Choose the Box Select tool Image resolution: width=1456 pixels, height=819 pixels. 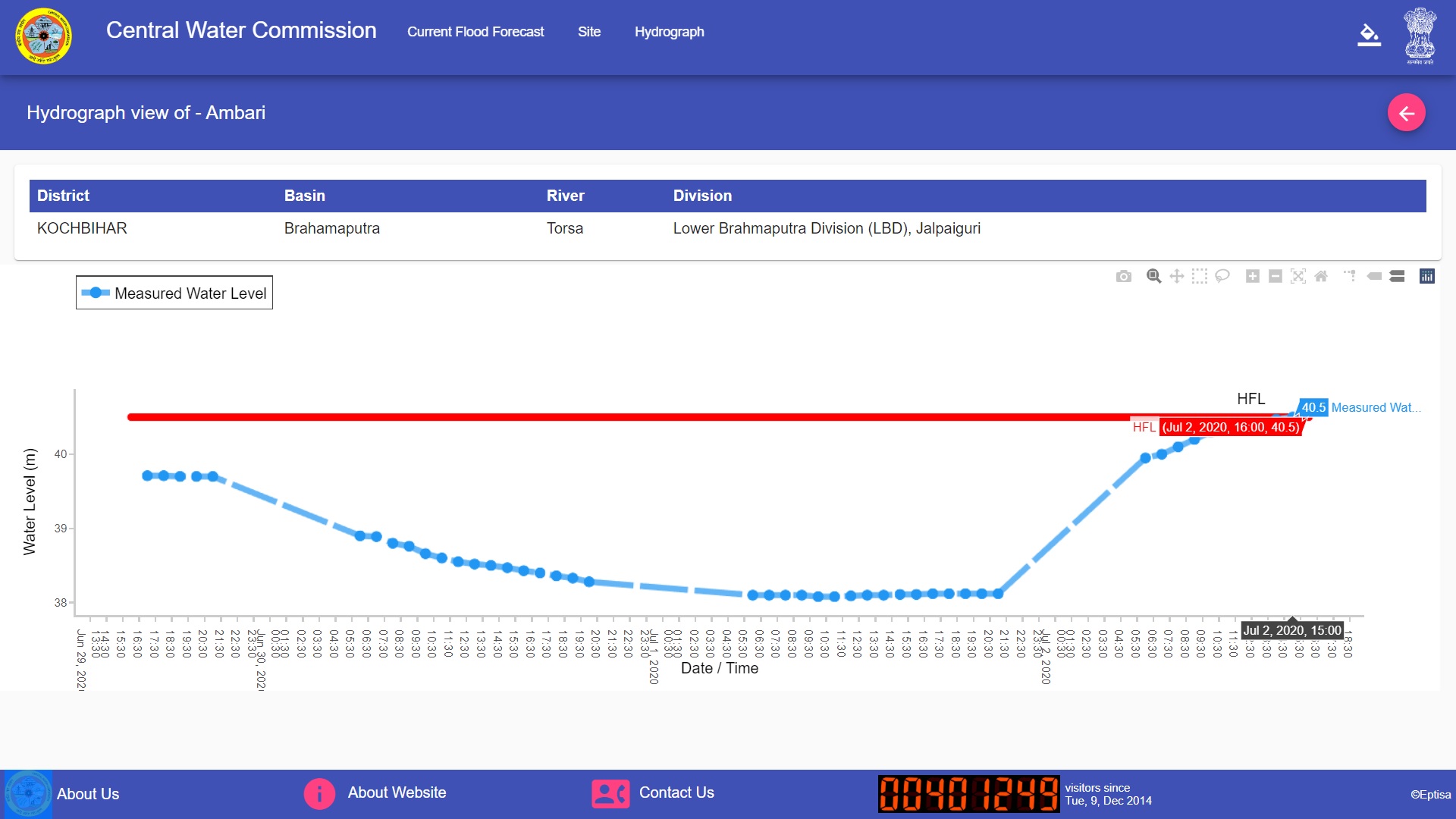(x=1199, y=277)
